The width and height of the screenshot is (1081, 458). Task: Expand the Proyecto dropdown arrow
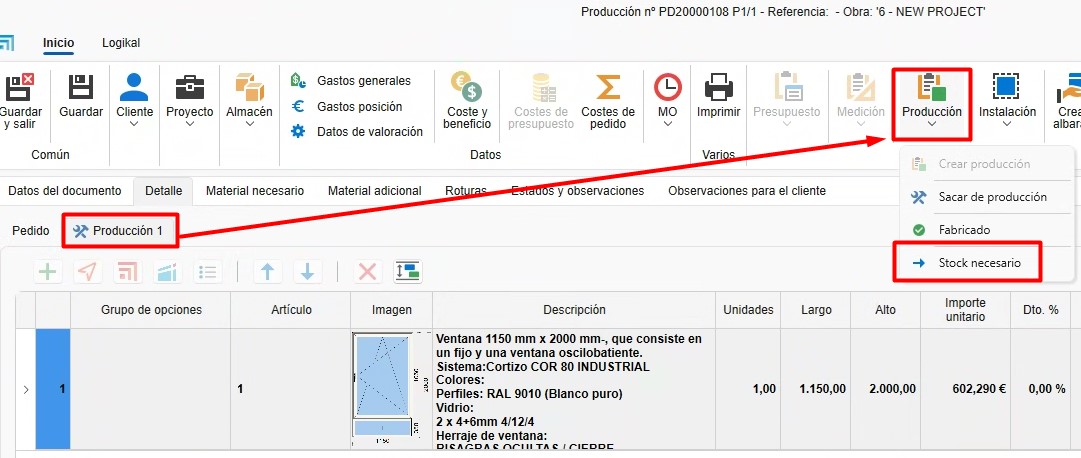click(190, 124)
